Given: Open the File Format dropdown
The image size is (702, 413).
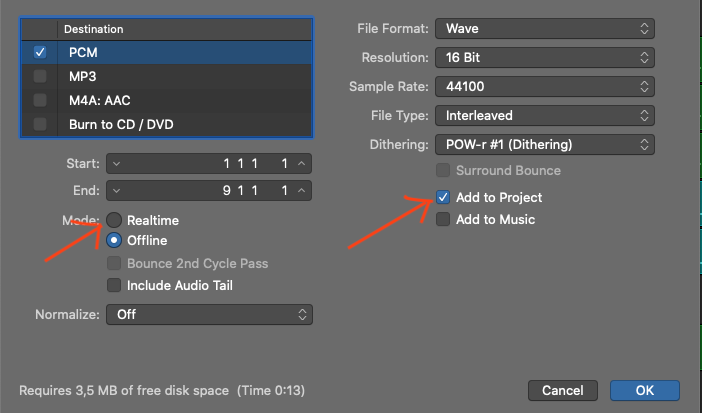Looking at the screenshot, I should tap(546, 29).
